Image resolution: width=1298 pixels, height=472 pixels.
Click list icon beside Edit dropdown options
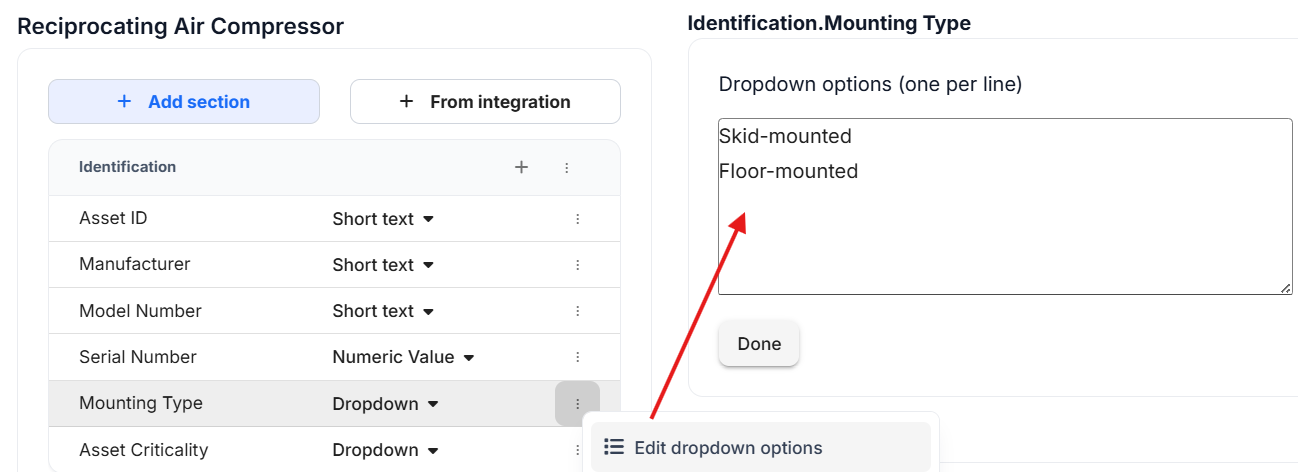tap(614, 447)
